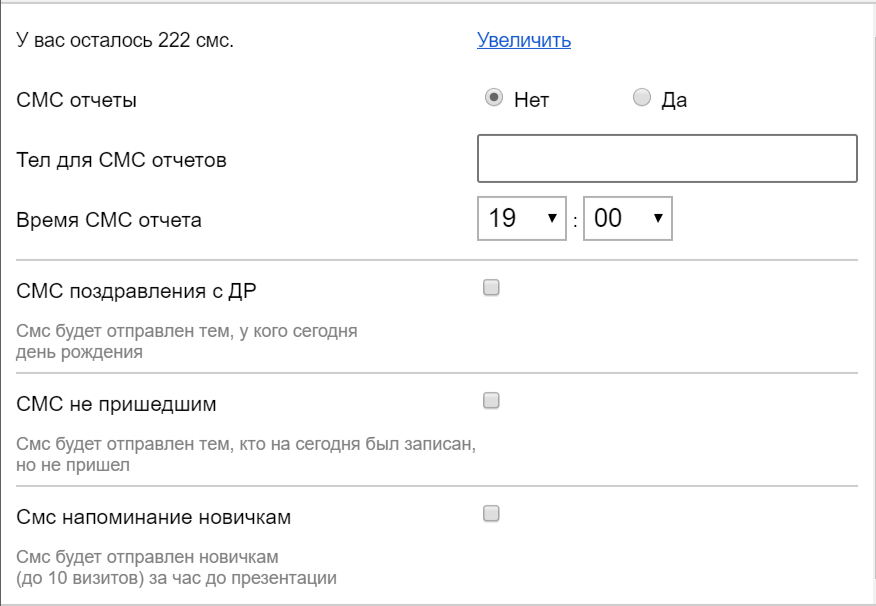This screenshot has height=606, width=876.
Task: Click the У вас осталось 222 смс text
Action: 125,41
